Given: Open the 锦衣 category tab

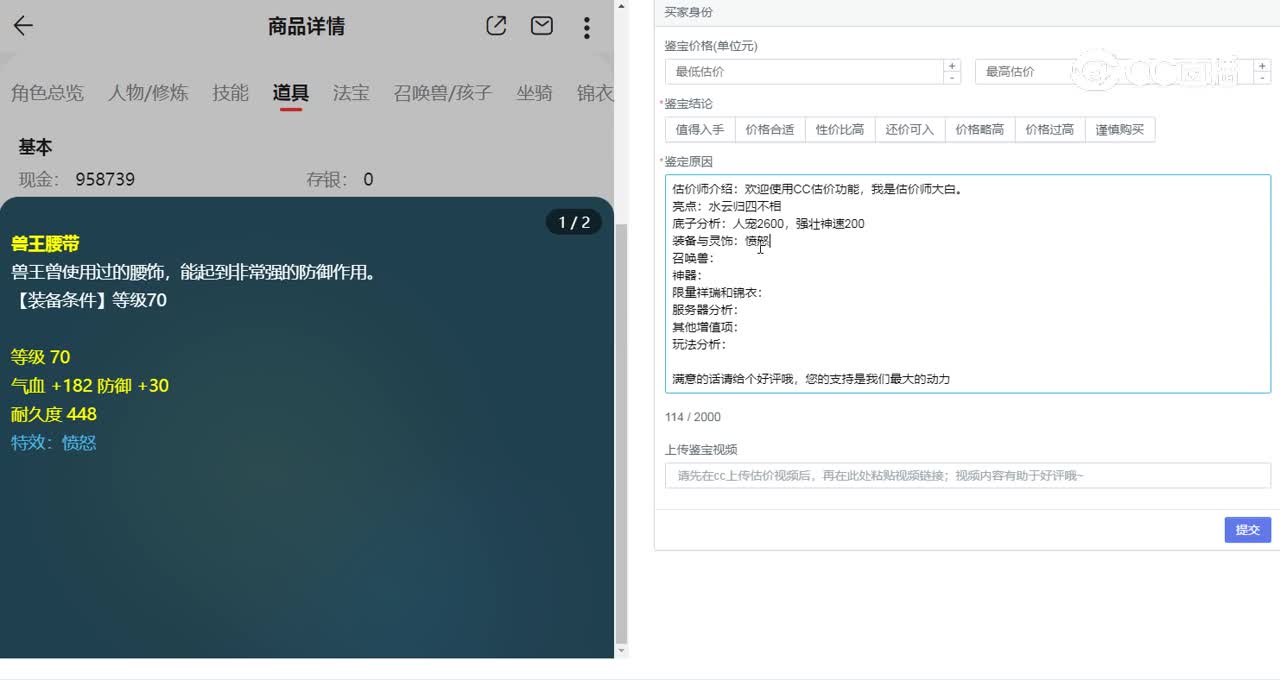Looking at the screenshot, I should pyautogui.click(x=594, y=93).
